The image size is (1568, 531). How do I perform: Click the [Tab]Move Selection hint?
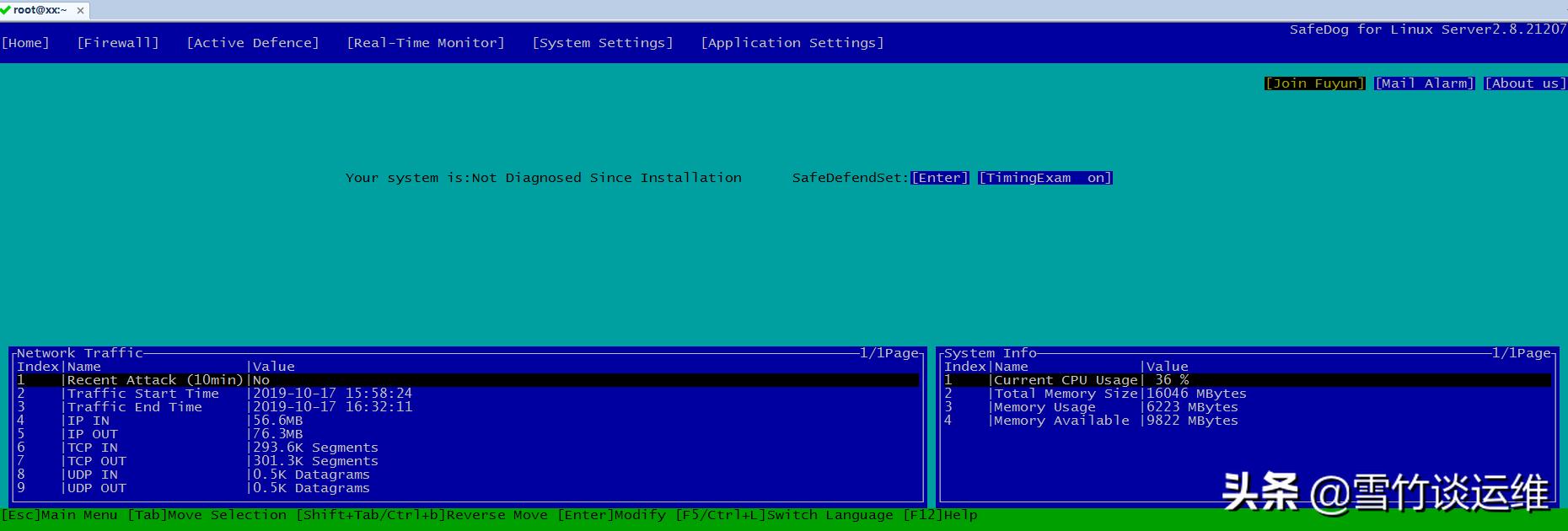(207, 515)
